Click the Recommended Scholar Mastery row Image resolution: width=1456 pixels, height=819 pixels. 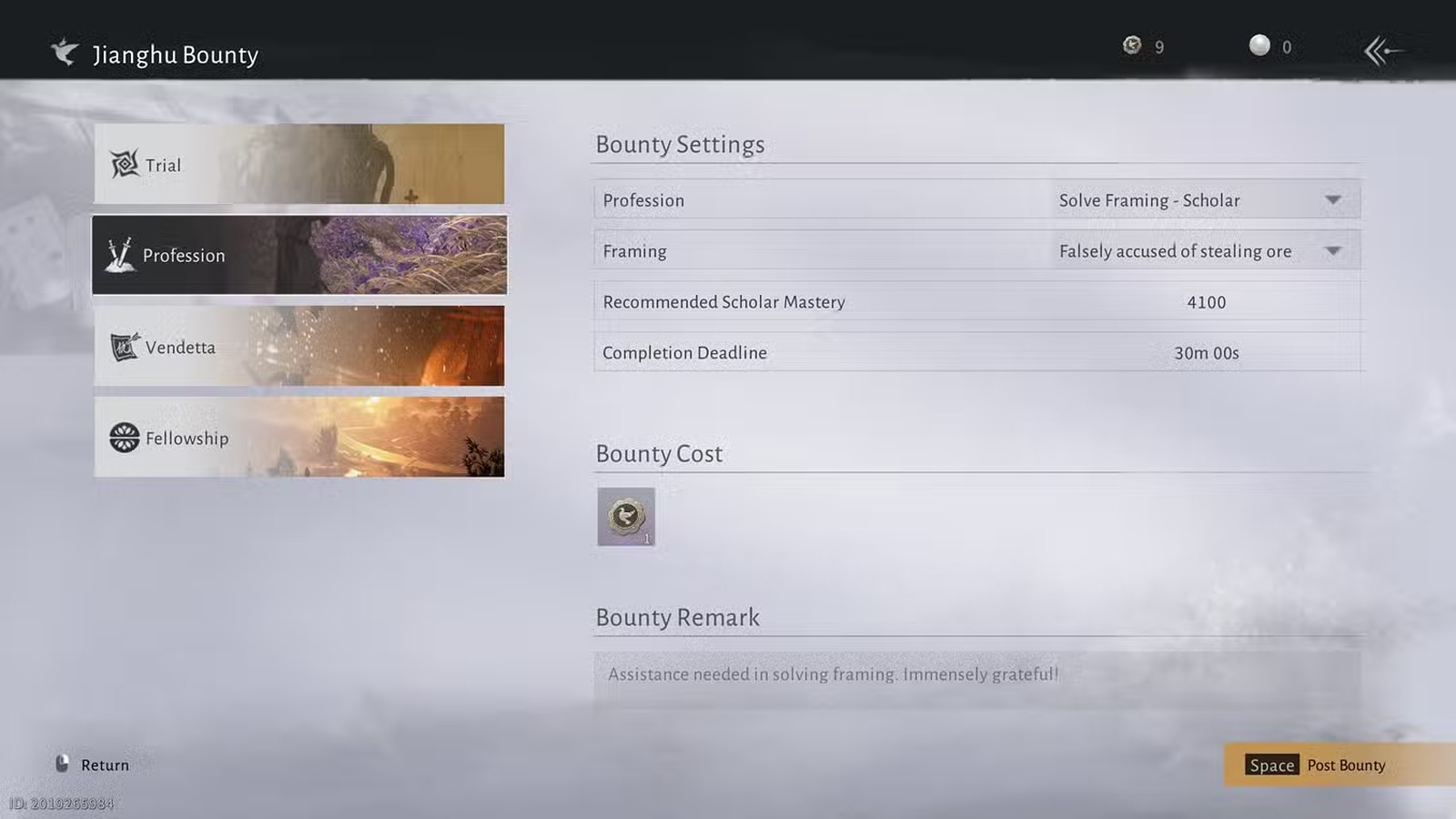click(x=976, y=302)
